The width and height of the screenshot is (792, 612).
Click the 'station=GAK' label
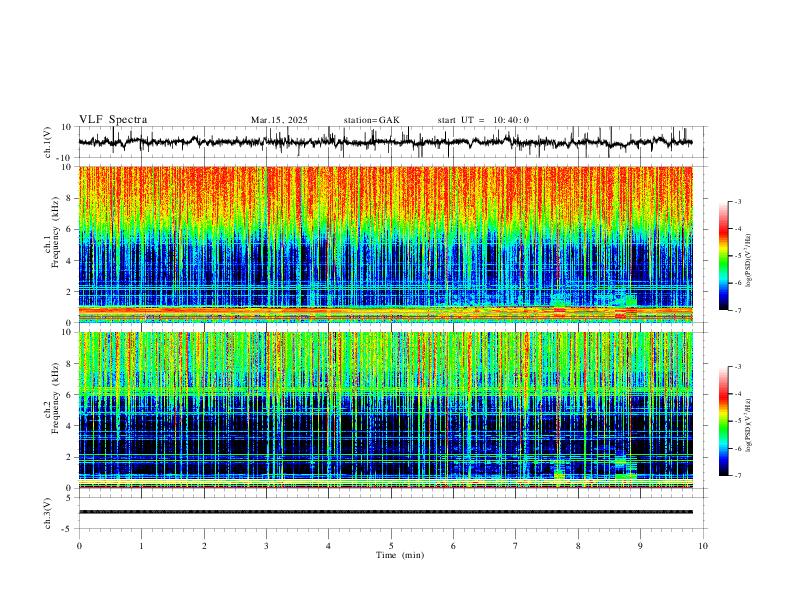[372, 120]
